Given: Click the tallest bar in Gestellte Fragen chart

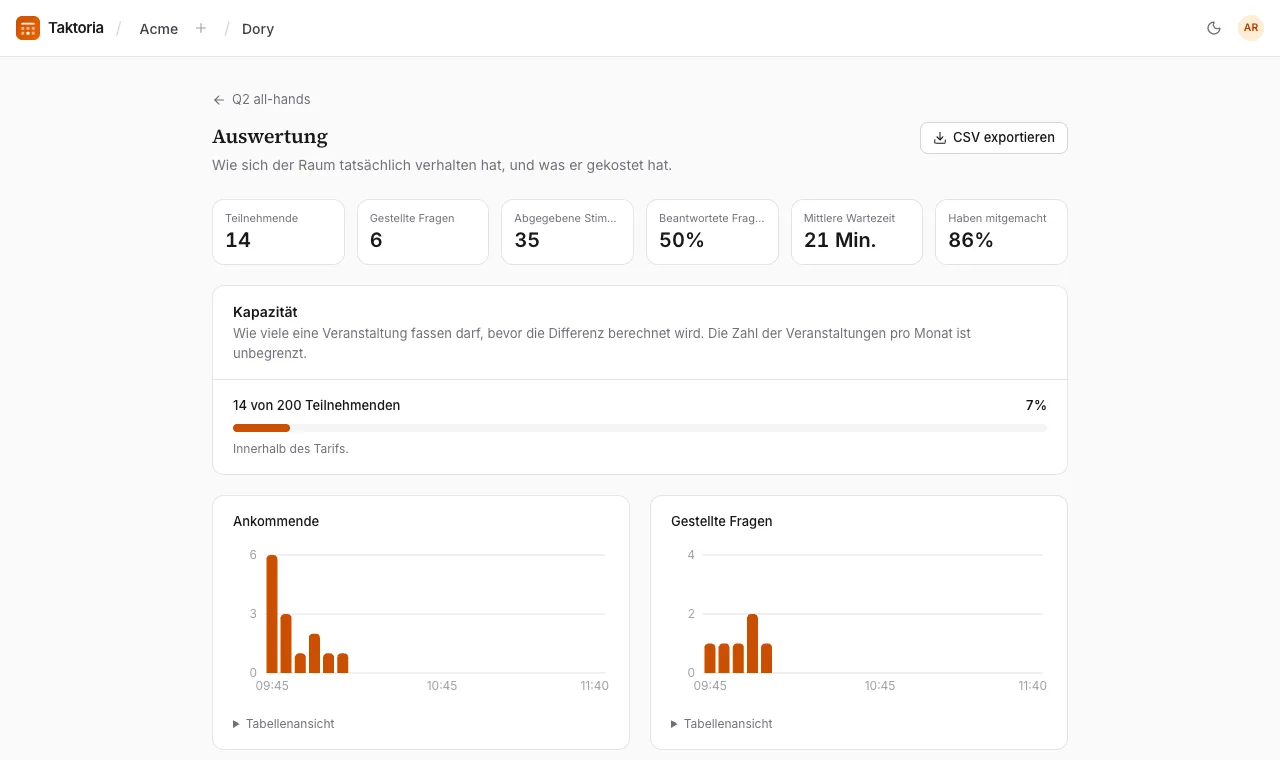Looking at the screenshot, I should [752, 643].
